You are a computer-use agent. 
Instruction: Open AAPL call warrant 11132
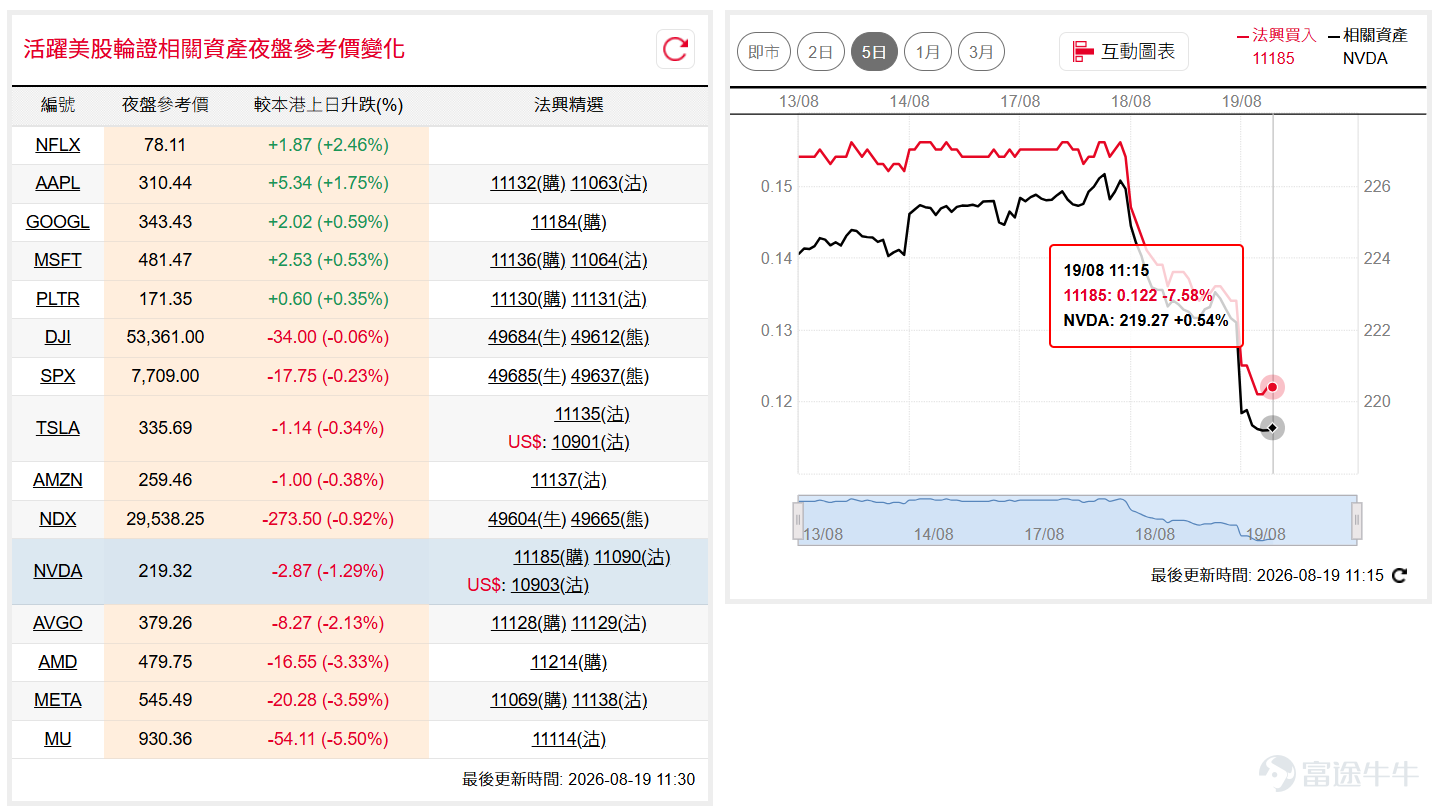[x=528, y=183]
